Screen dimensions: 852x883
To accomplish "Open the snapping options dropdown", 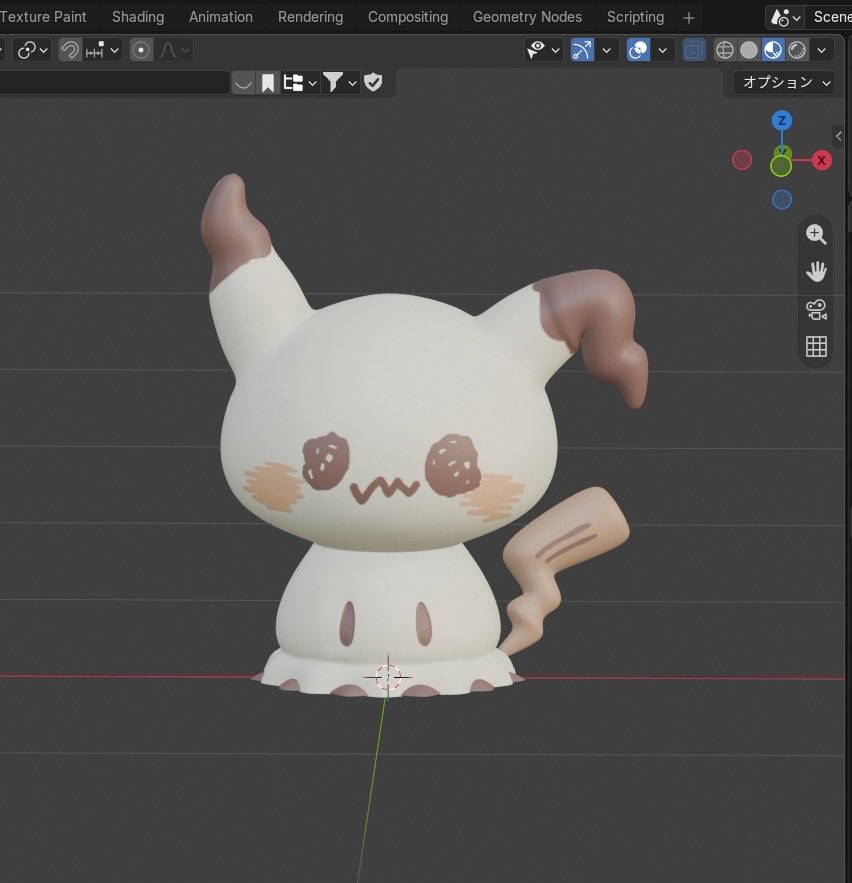I will coord(102,50).
